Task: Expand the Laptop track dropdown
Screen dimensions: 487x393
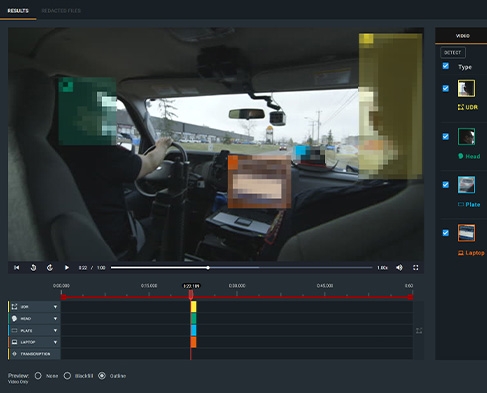Action: 55,342
